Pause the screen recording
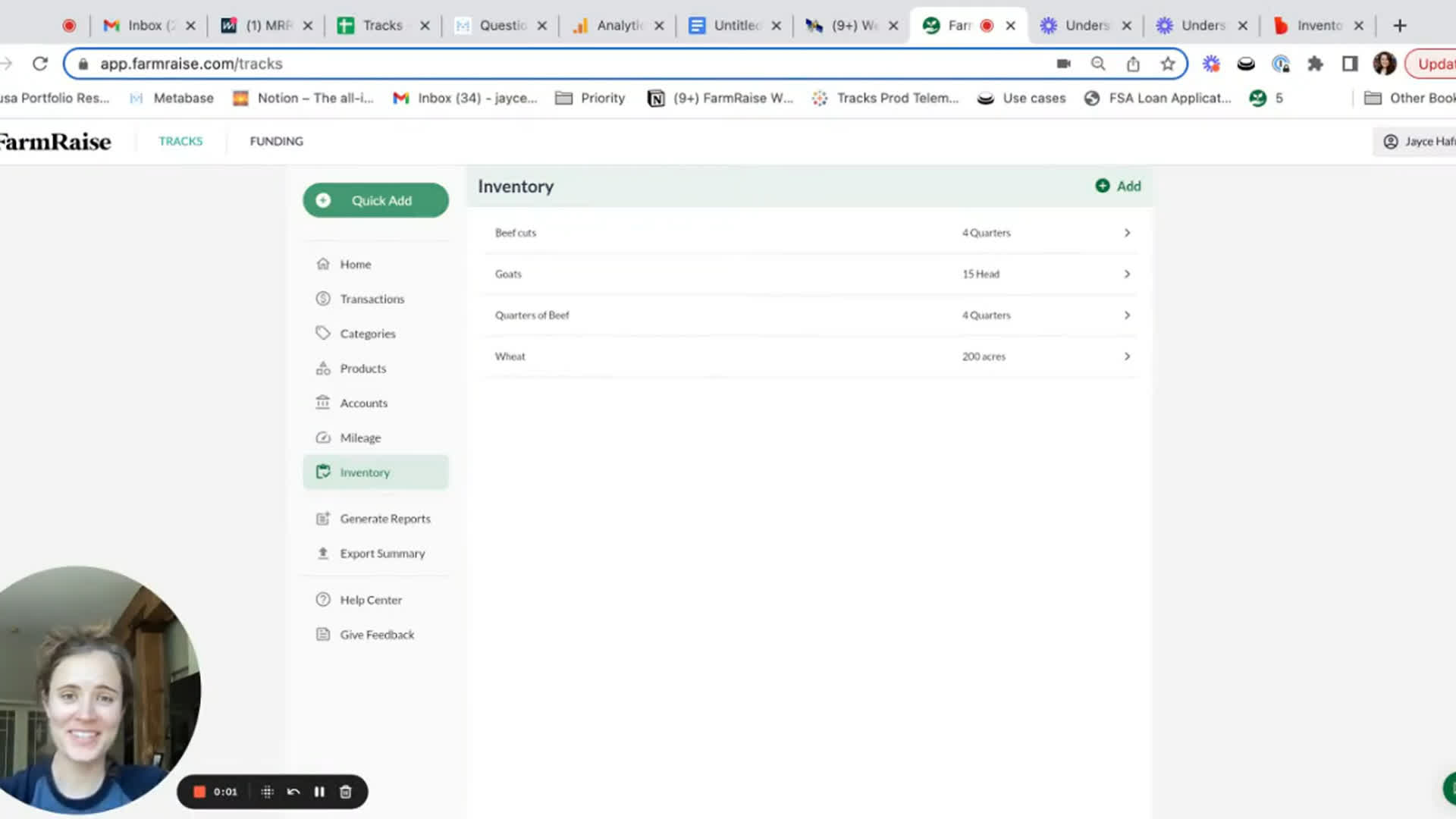Image resolution: width=1456 pixels, height=819 pixels. (x=319, y=792)
